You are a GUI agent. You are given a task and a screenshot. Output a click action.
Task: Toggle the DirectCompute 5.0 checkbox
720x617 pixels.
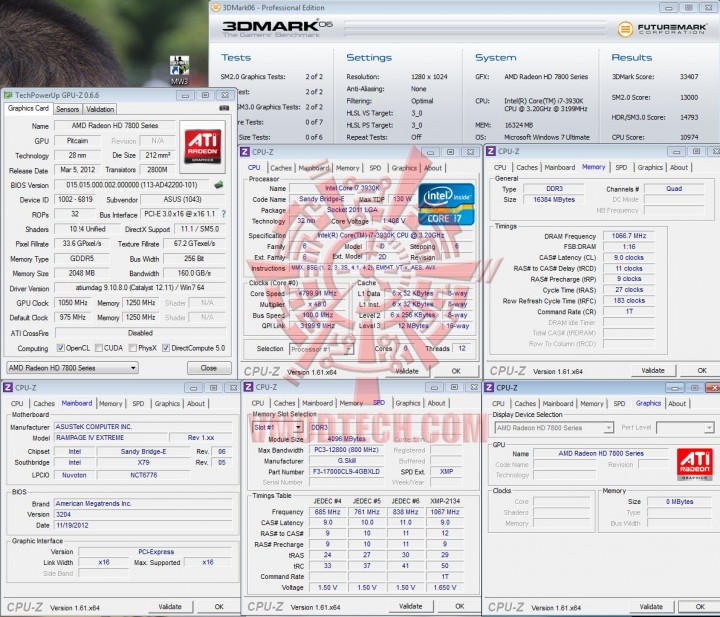point(166,348)
